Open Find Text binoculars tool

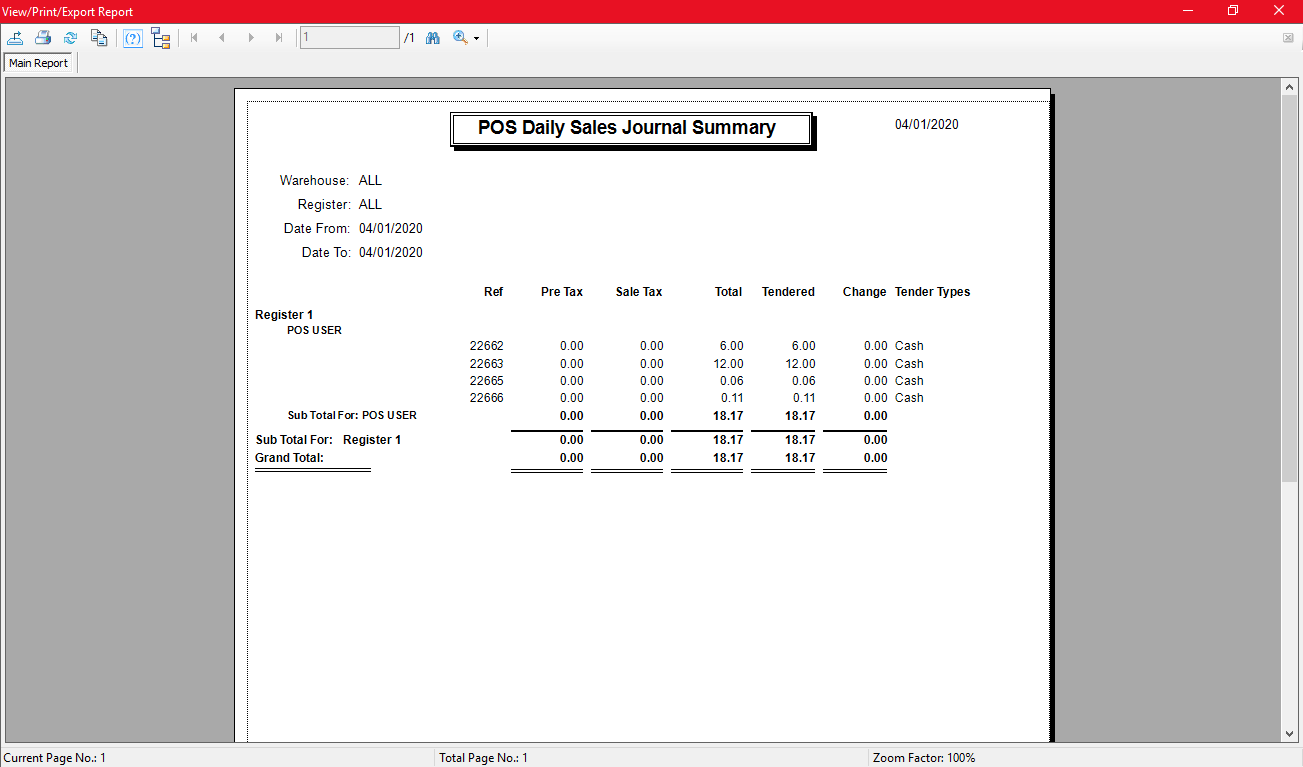pyautogui.click(x=433, y=38)
